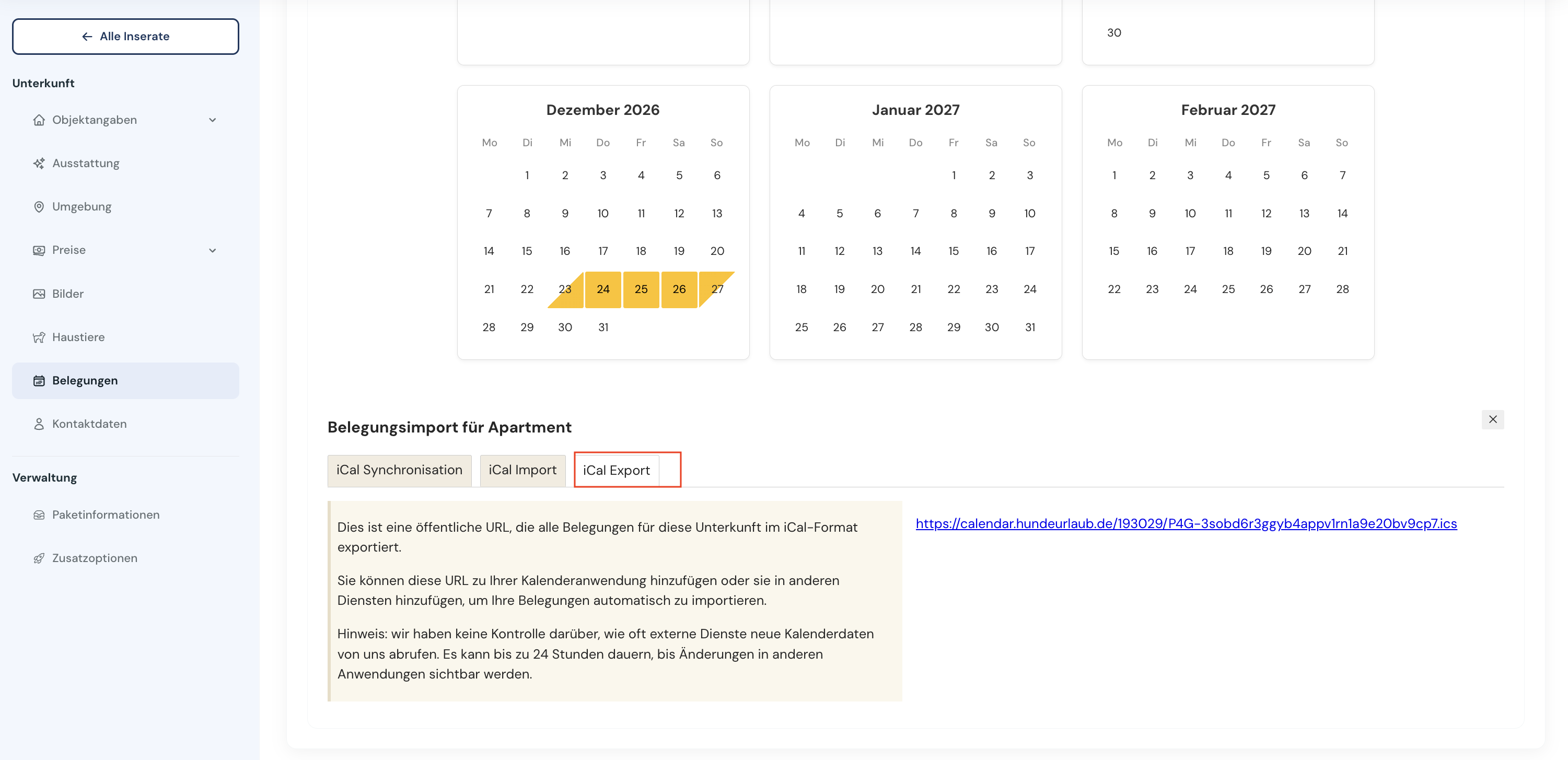Select the iCal Export tab
1568x760 pixels.
(x=616, y=470)
